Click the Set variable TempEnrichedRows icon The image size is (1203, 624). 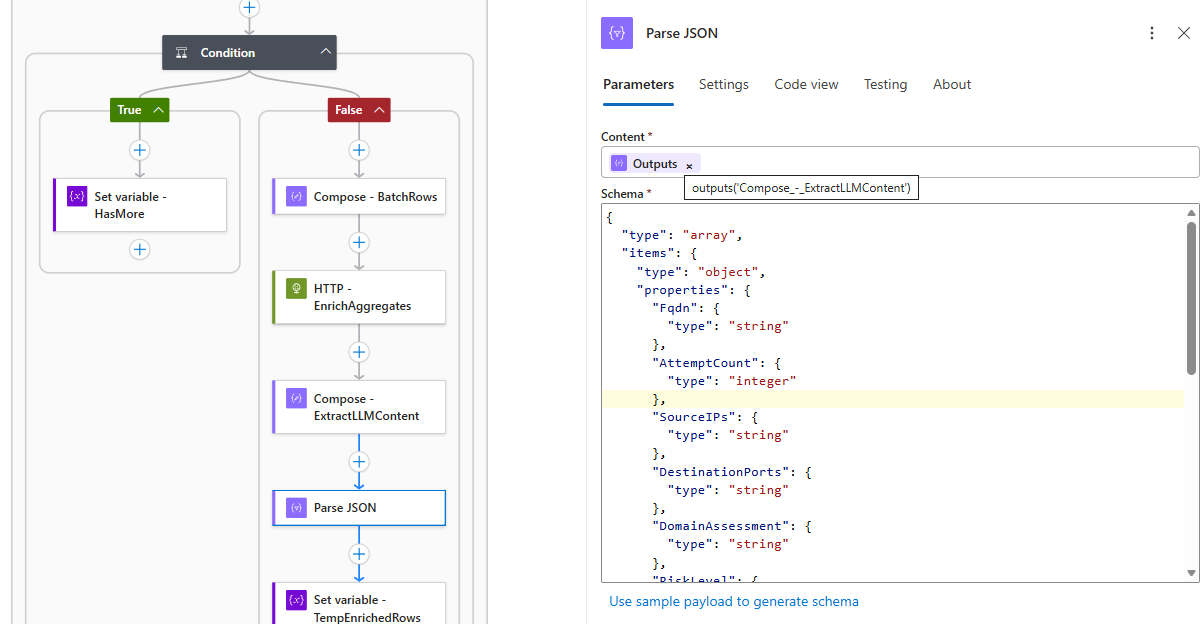296,600
